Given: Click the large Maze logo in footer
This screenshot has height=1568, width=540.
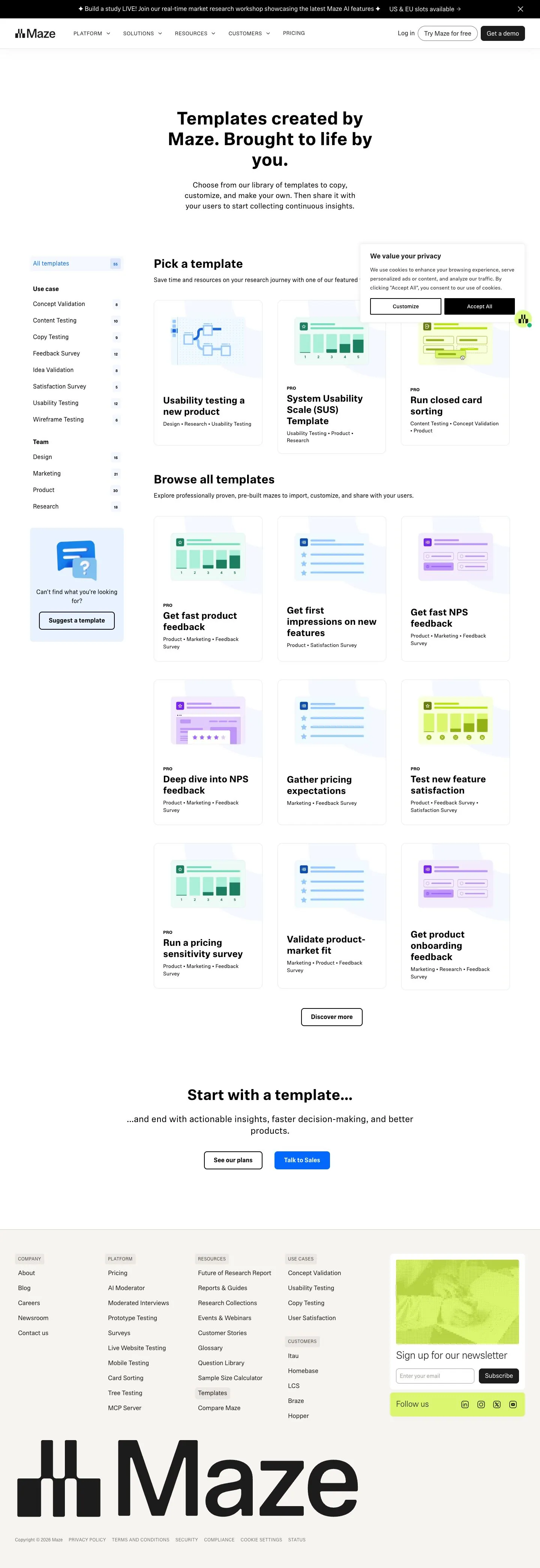Looking at the screenshot, I should [x=187, y=1478].
